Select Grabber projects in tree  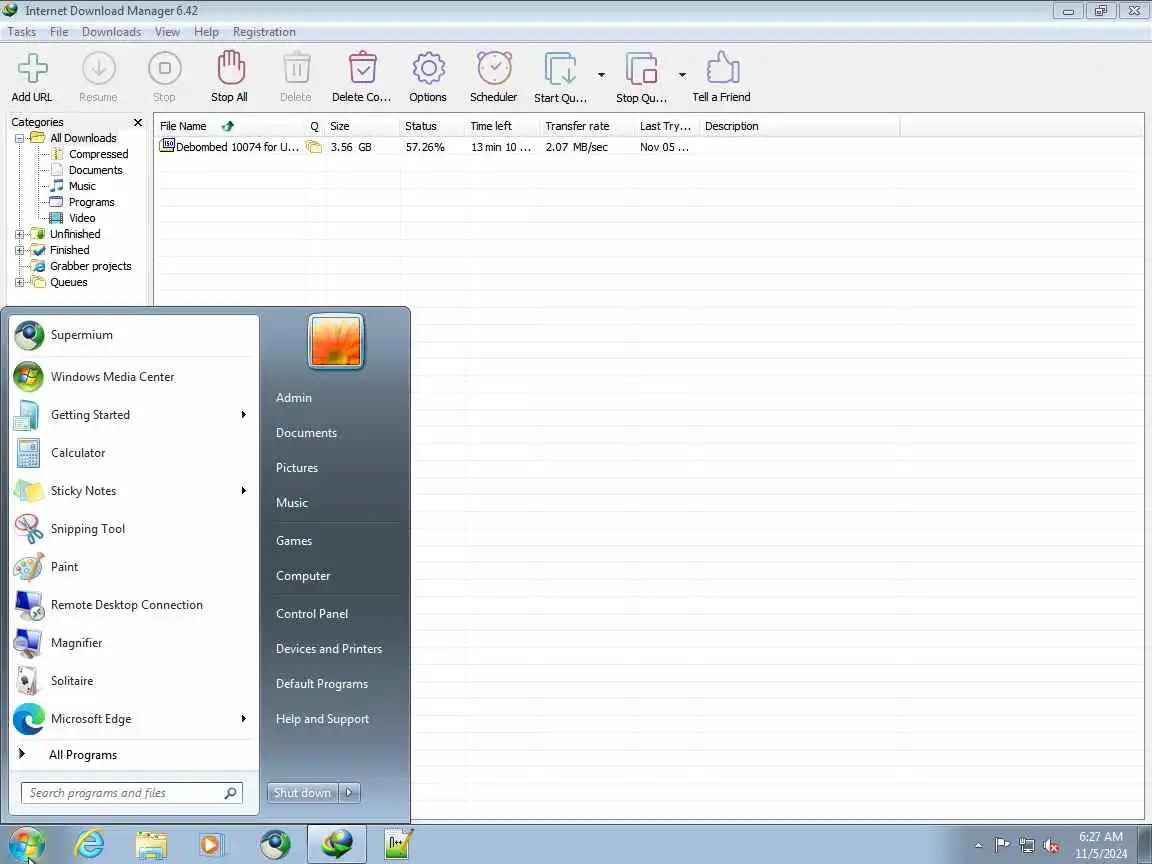point(90,266)
